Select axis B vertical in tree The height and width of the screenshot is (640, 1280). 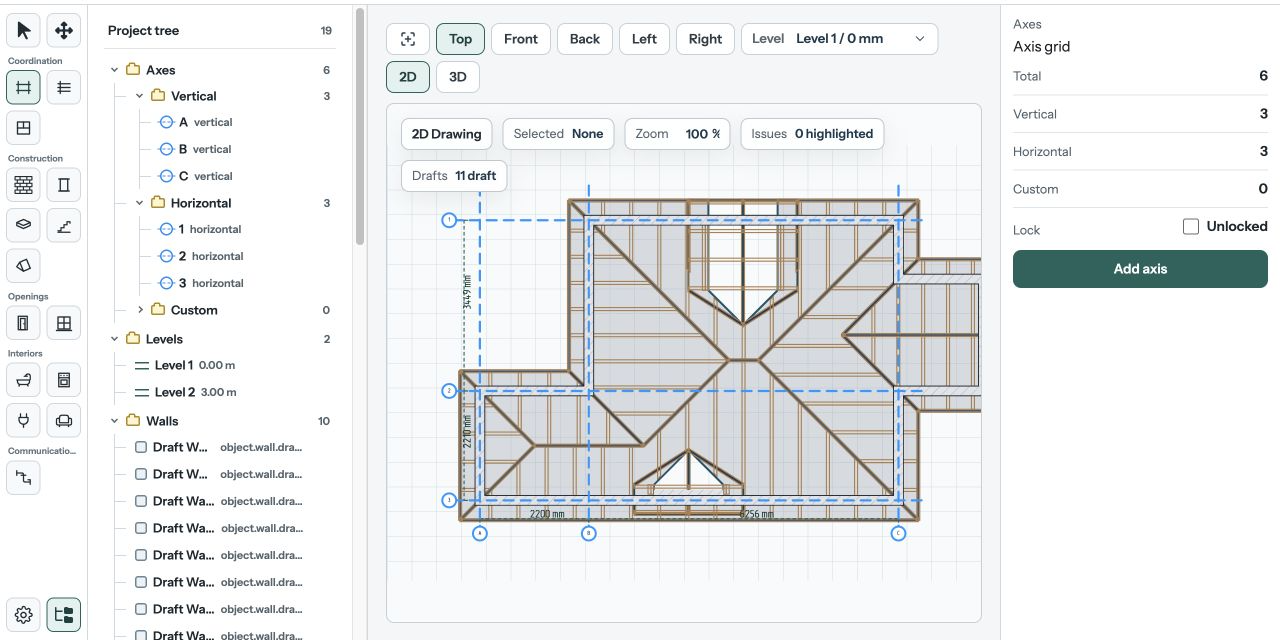point(206,149)
